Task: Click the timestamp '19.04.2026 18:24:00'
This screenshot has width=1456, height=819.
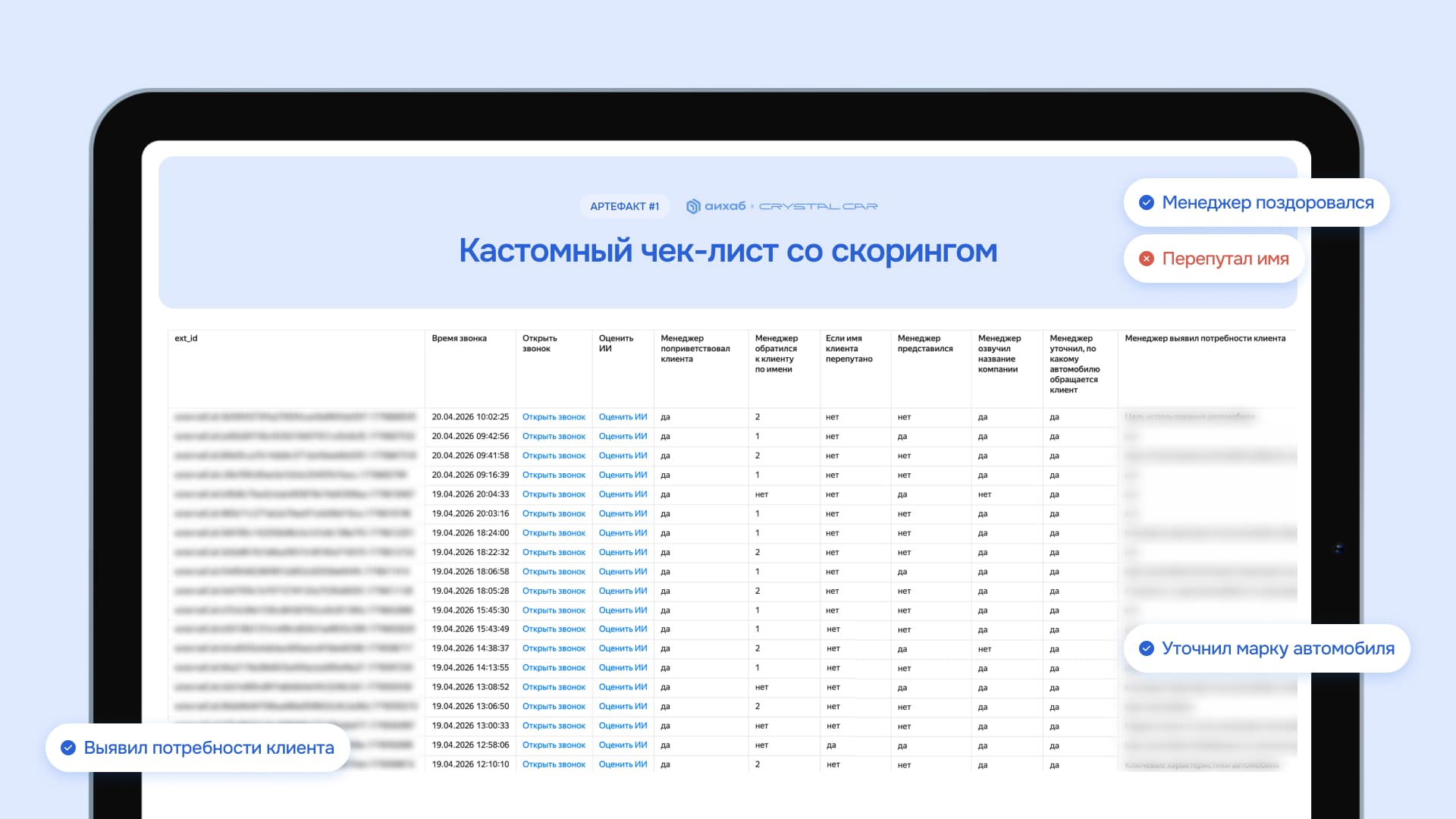Action: 470,533
